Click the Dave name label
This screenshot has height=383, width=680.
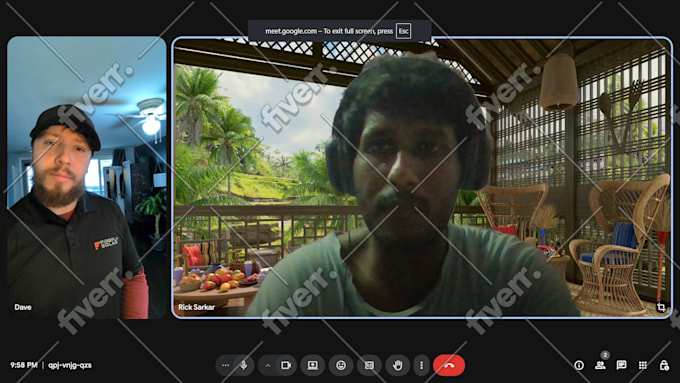click(23, 307)
